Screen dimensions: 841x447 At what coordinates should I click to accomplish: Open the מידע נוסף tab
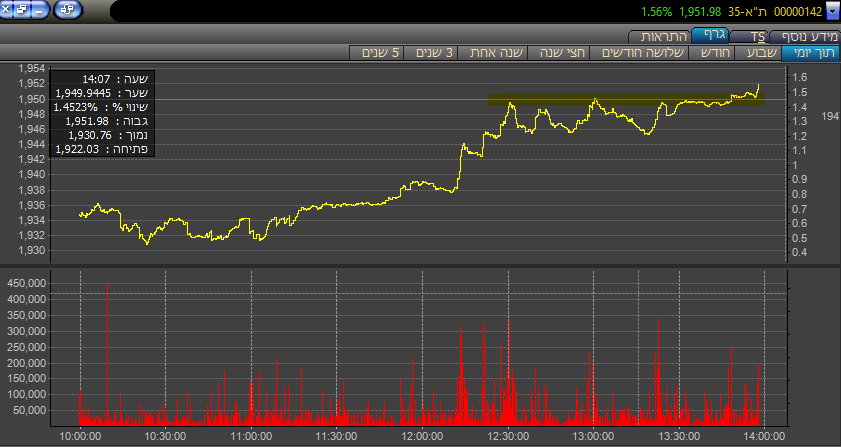804,36
